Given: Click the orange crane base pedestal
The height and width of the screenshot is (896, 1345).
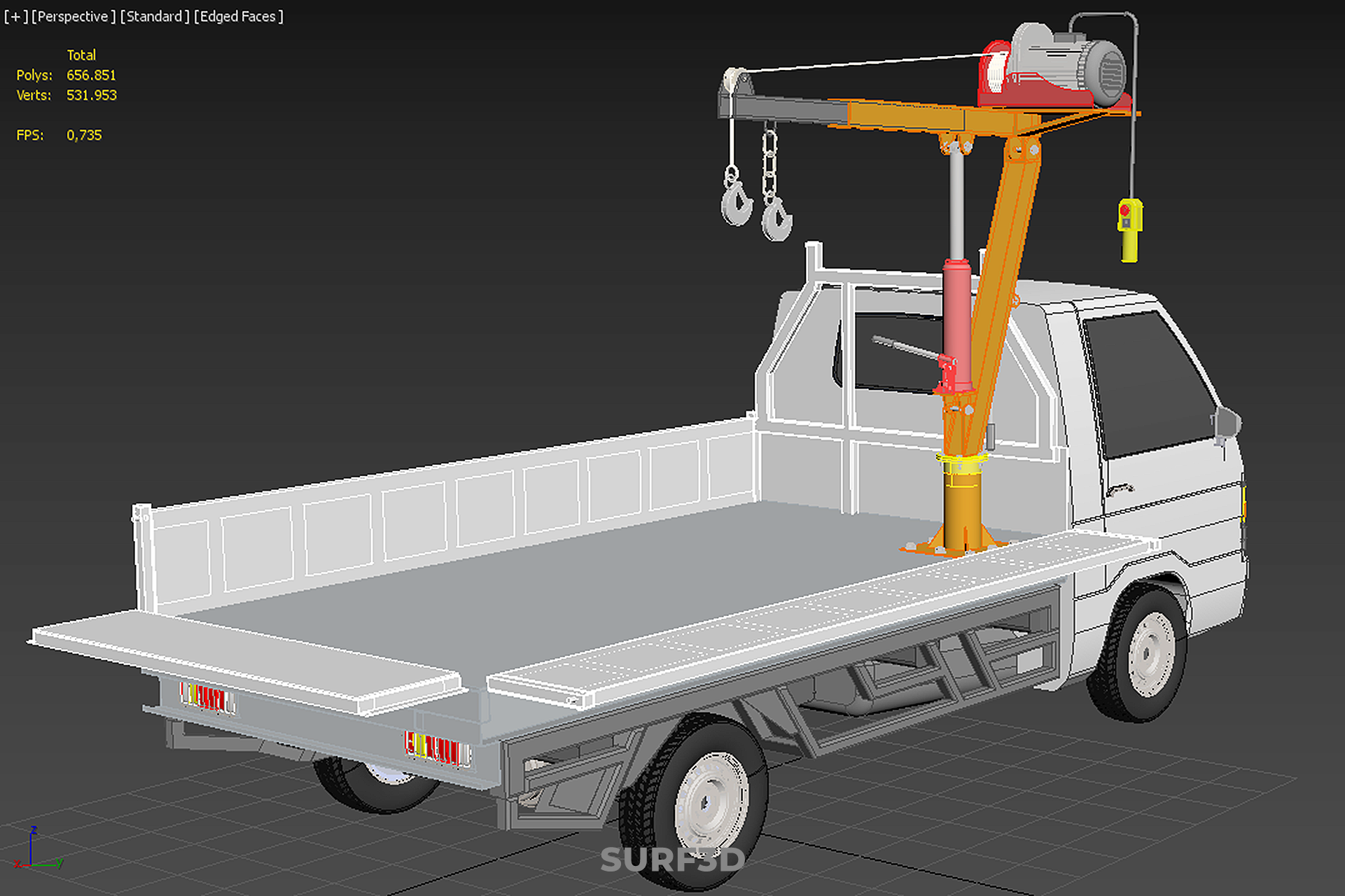Looking at the screenshot, I should [x=962, y=511].
